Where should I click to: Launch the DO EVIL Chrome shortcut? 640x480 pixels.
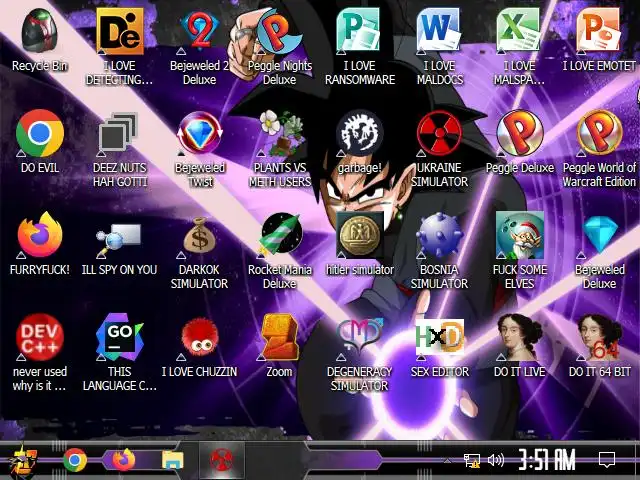click(x=40, y=133)
